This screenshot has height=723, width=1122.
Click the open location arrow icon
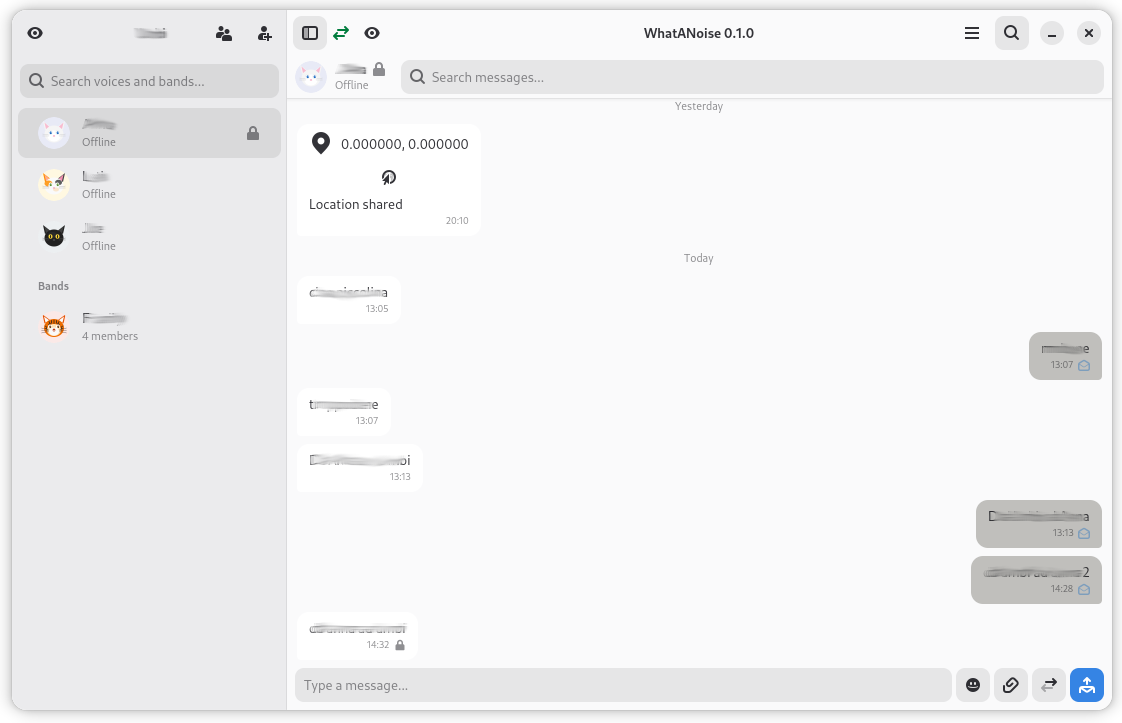(x=389, y=177)
